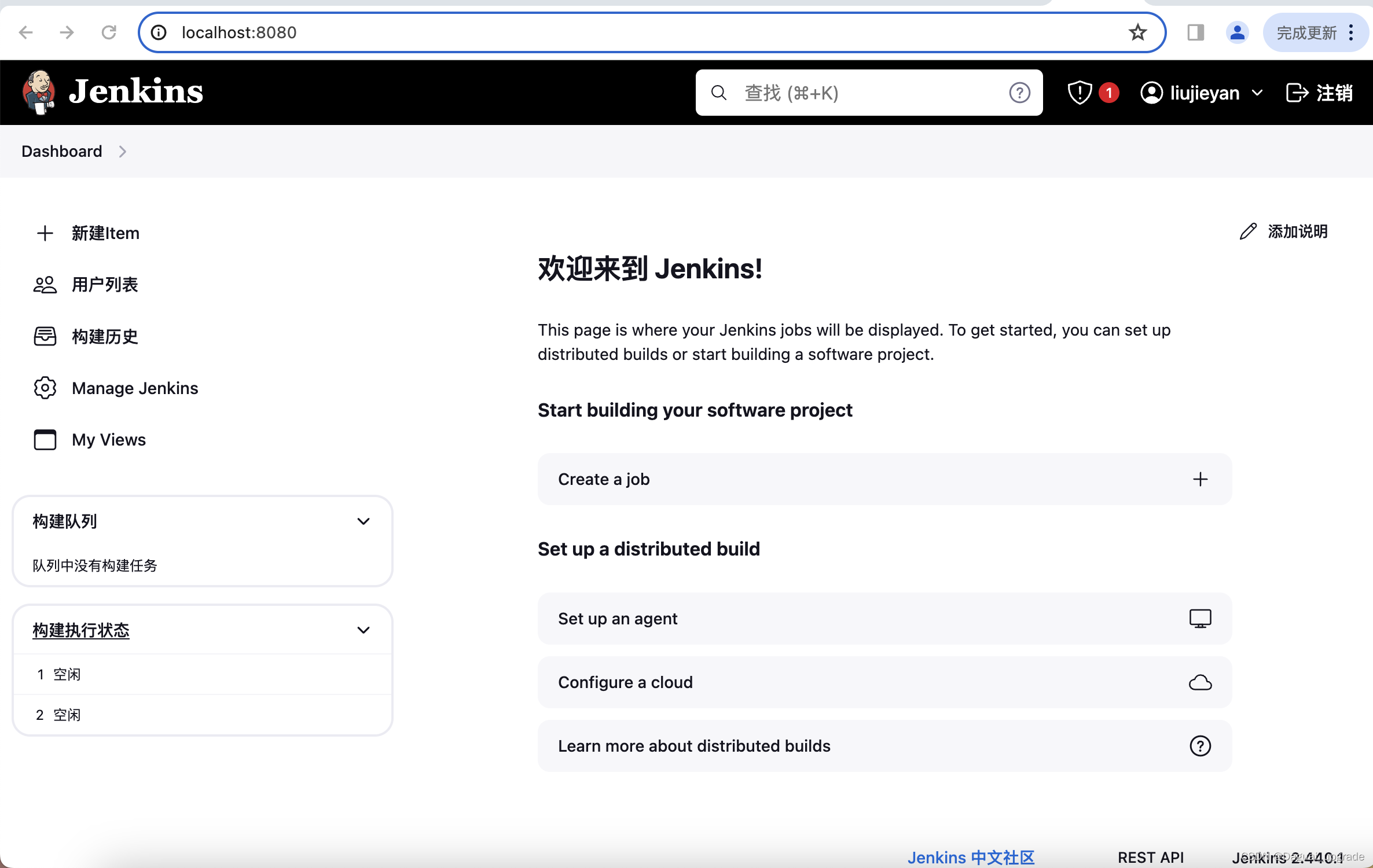1373x868 pixels.
Task: Click the Configure a cloud card
Action: coord(884,682)
